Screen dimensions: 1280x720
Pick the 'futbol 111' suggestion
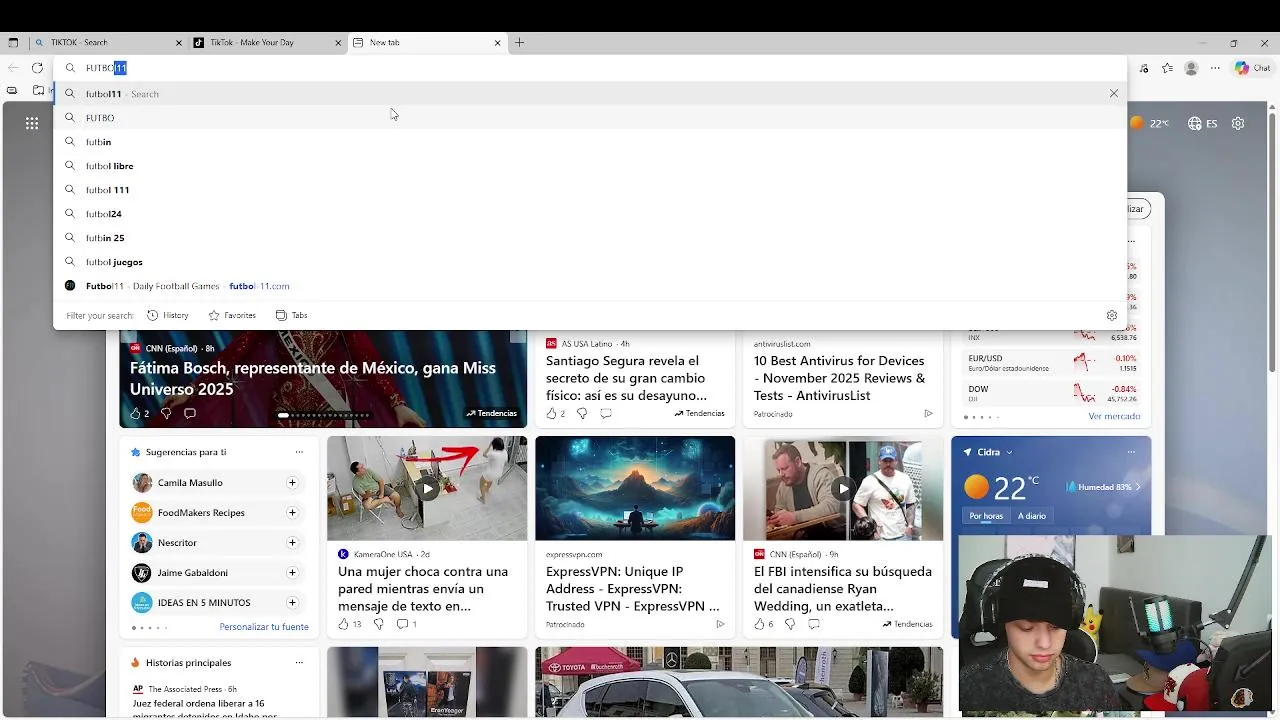pos(590,190)
